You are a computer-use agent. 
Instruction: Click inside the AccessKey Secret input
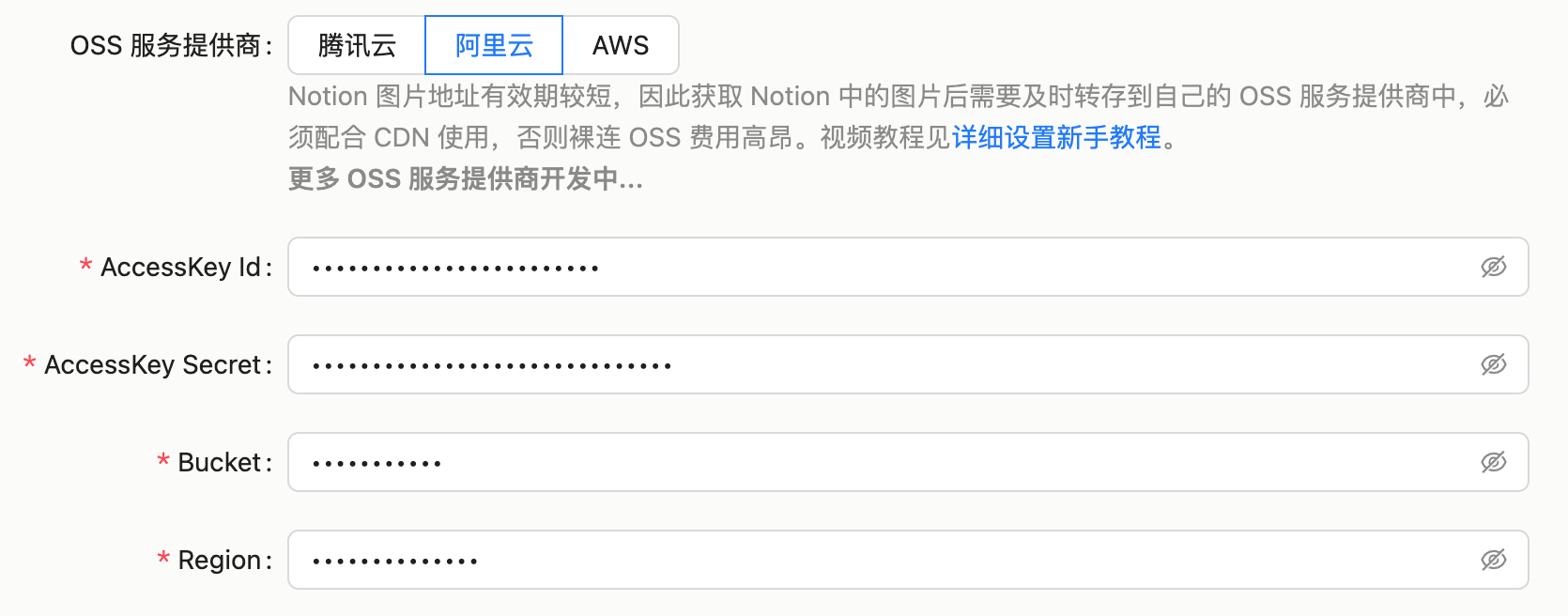coord(908,364)
